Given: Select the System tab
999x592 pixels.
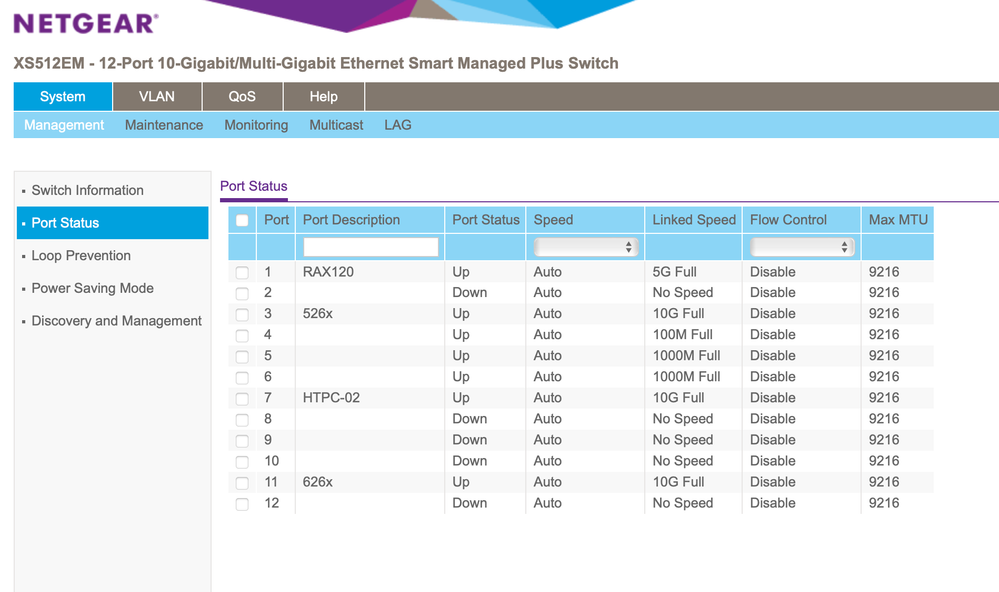Looking at the screenshot, I should click(62, 97).
